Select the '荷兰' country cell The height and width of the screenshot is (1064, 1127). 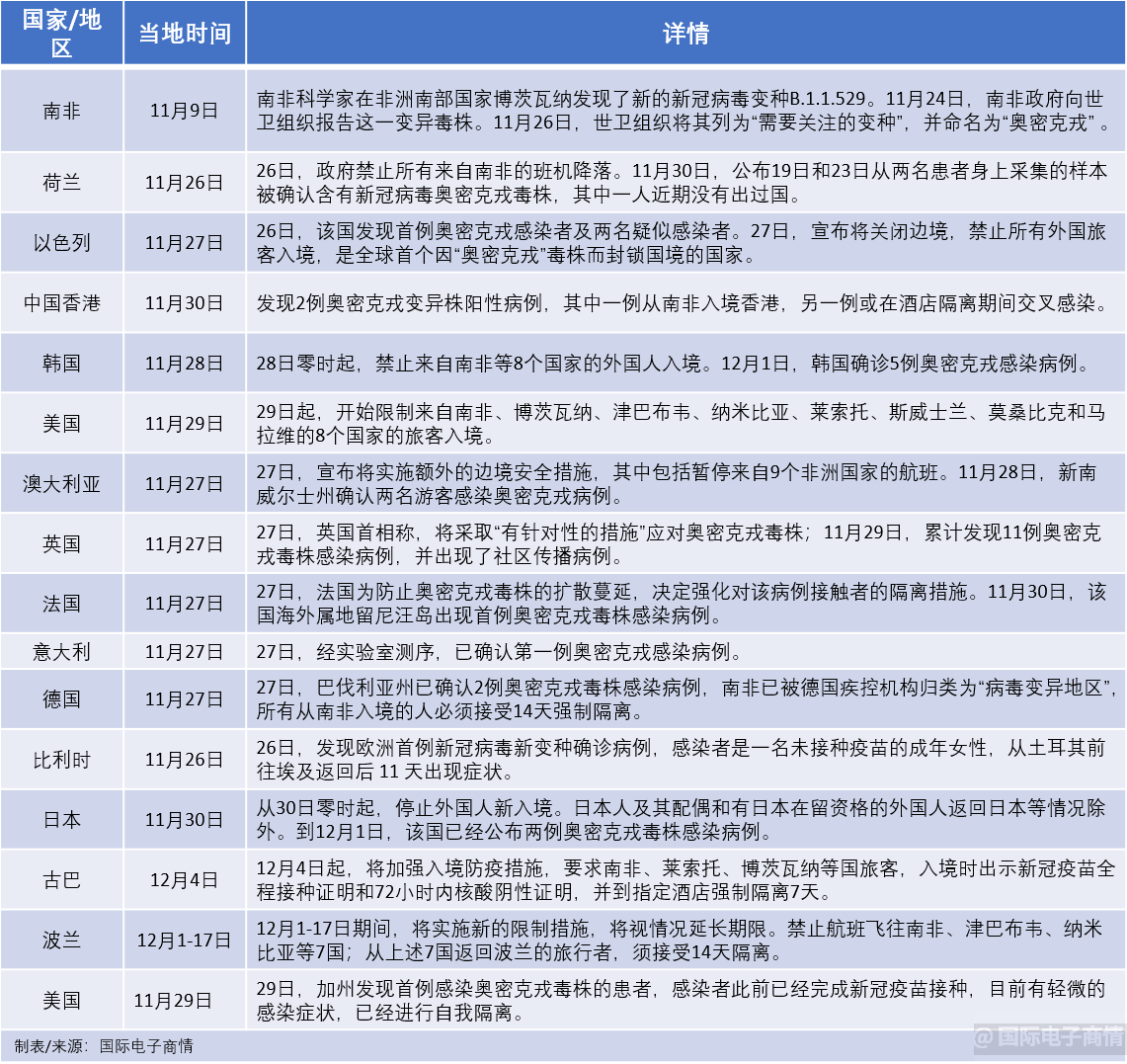point(62,183)
